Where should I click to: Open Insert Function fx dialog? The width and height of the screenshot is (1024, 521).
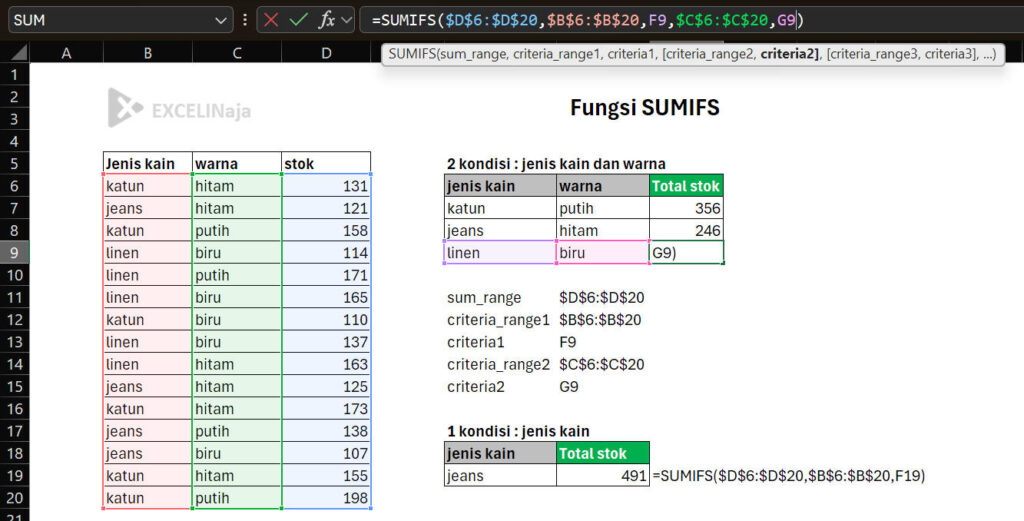[x=327, y=20]
